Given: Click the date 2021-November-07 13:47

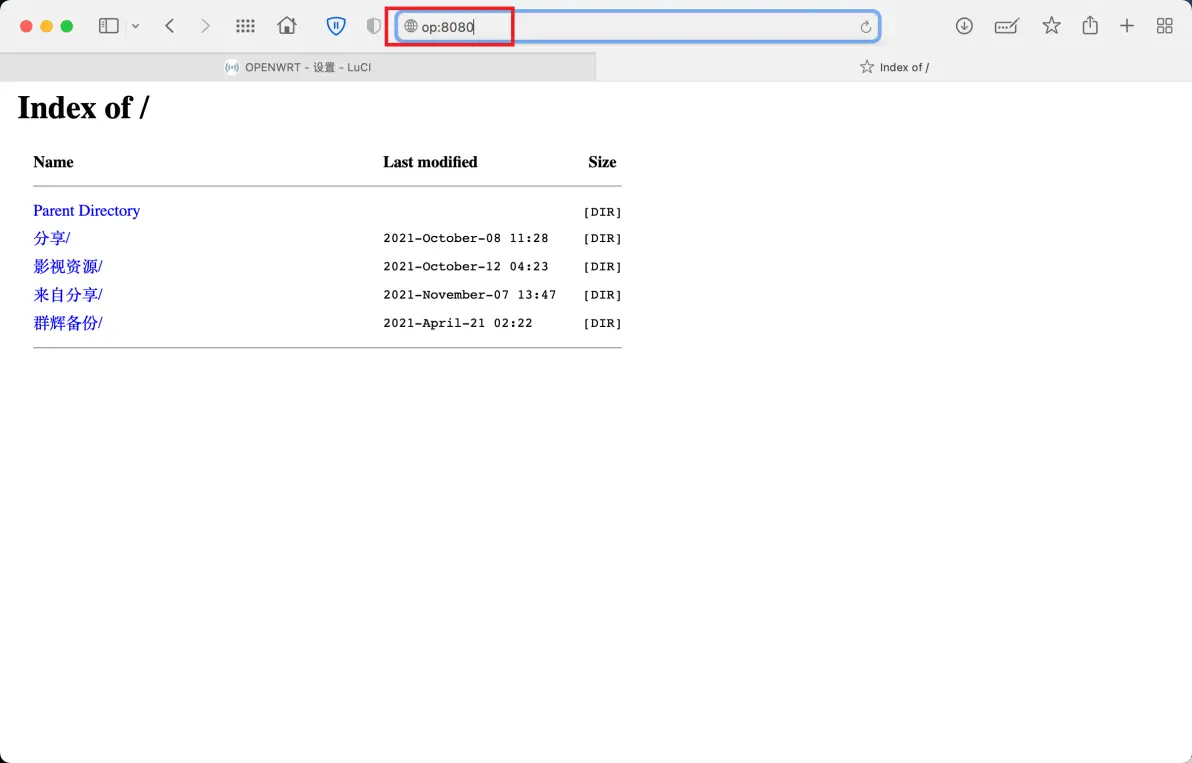Looking at the screenshot, I should point(470,294).
